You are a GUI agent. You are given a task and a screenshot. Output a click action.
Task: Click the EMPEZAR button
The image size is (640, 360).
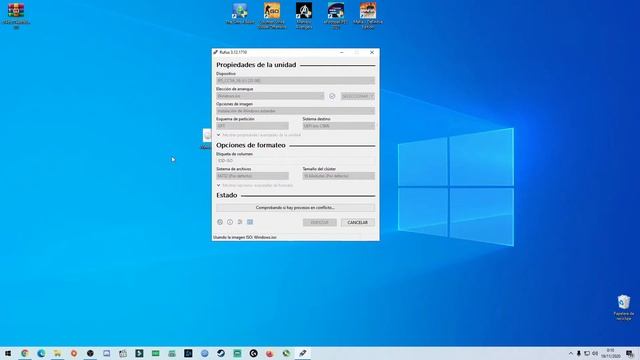[x=320, y=222]
